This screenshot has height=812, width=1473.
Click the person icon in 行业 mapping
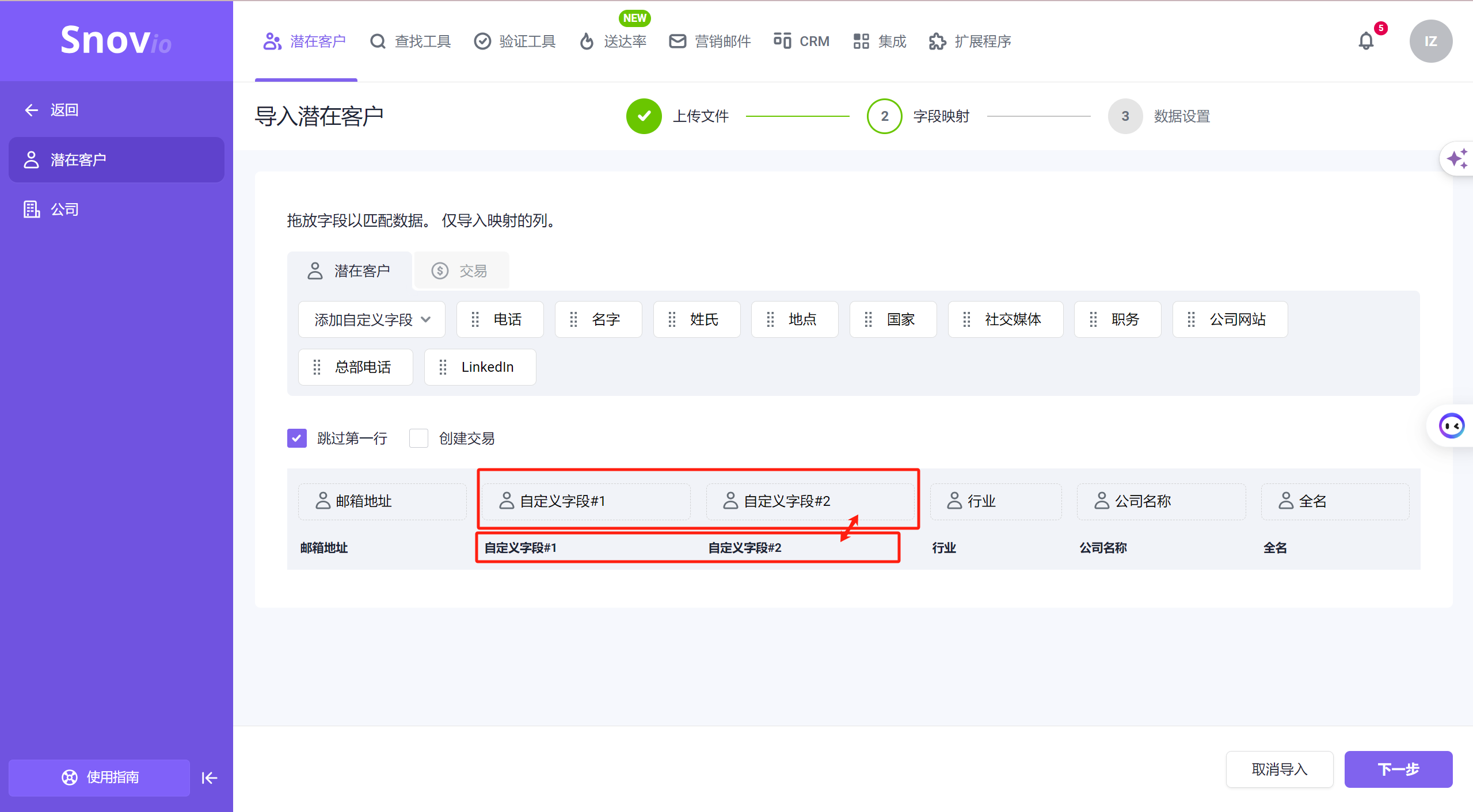pos(955,501)
